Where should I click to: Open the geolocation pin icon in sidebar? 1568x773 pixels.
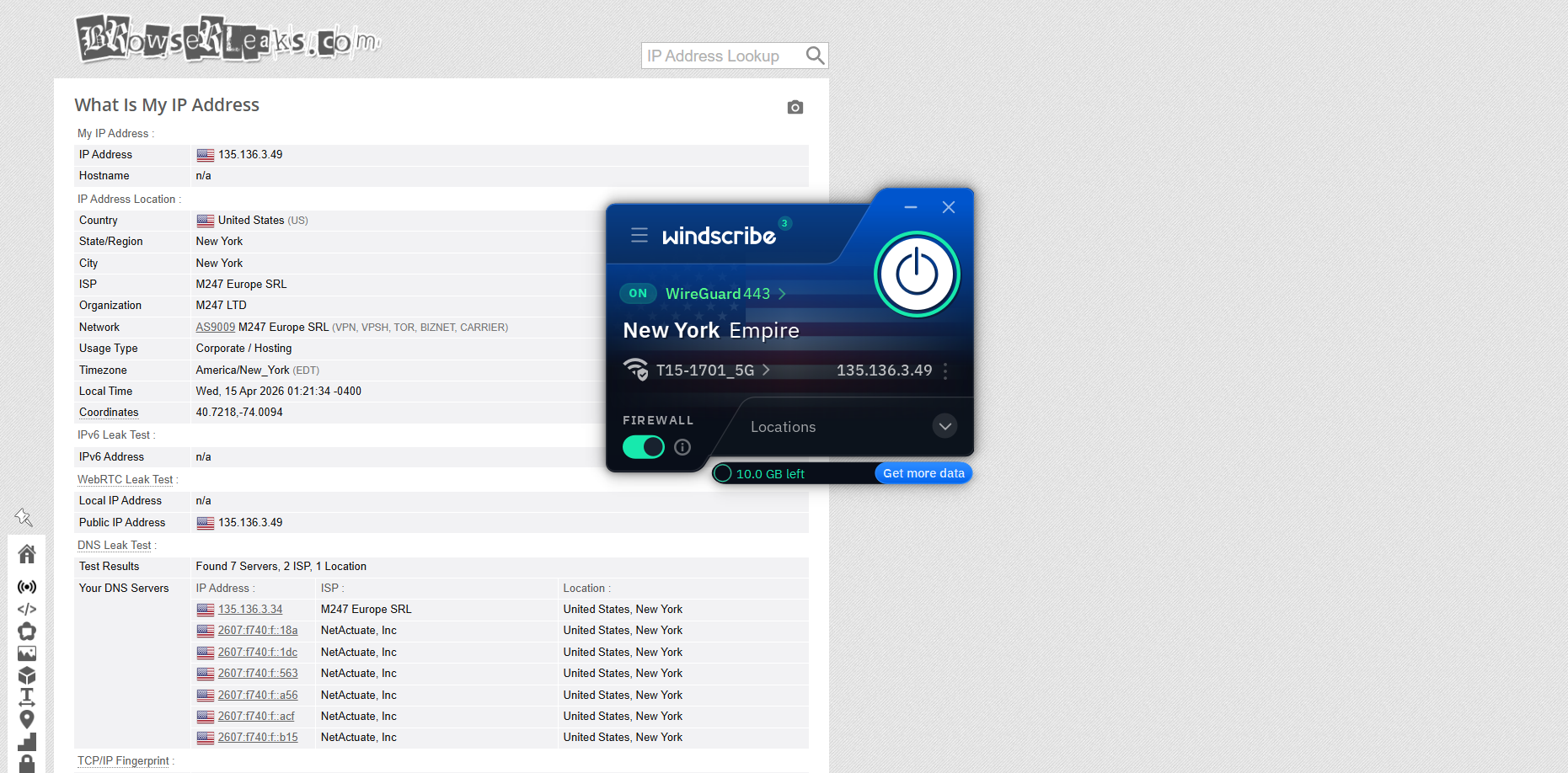pos(27,719)
